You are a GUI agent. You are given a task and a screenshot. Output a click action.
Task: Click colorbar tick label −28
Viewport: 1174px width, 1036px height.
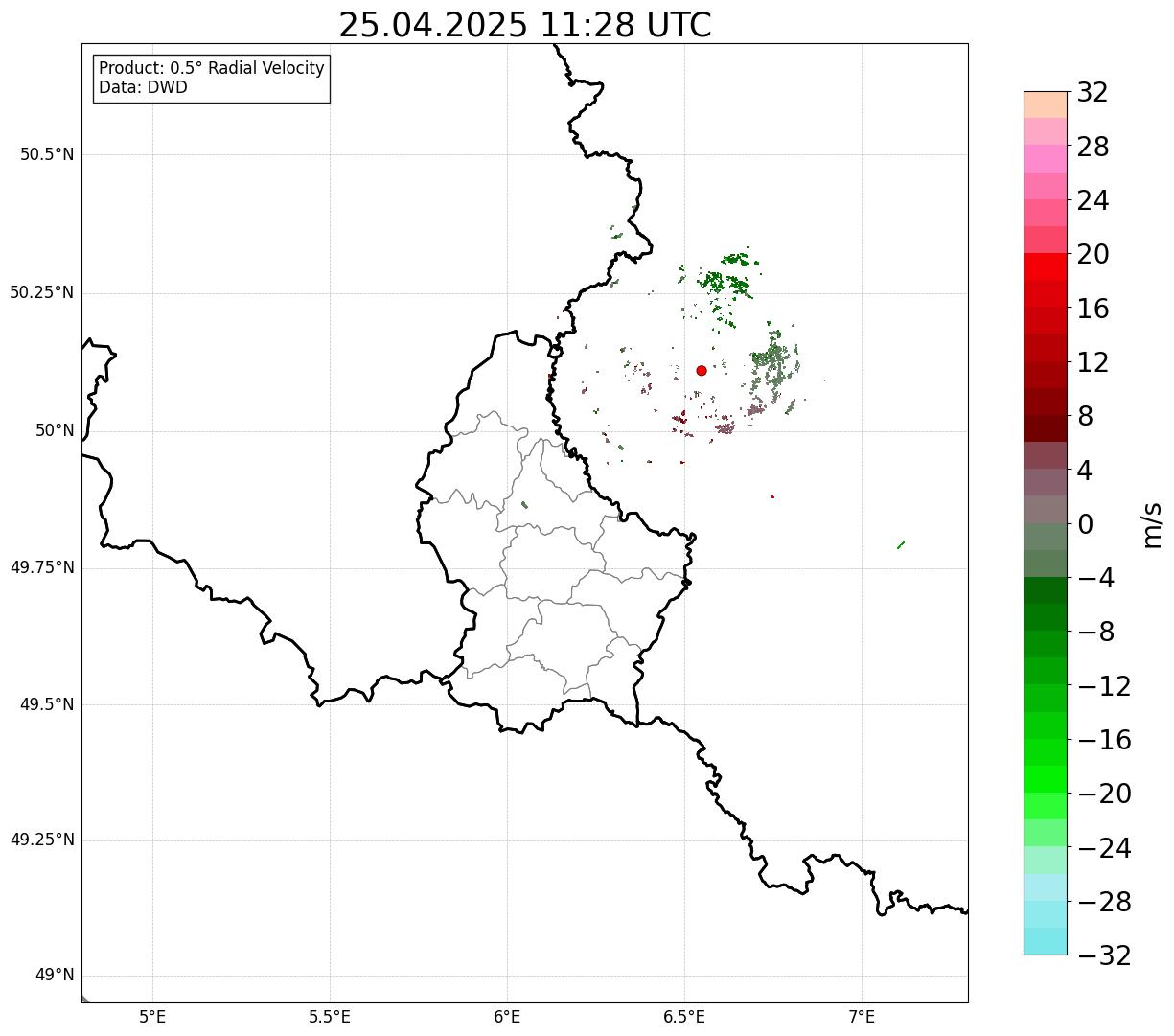click(1104, 902)
